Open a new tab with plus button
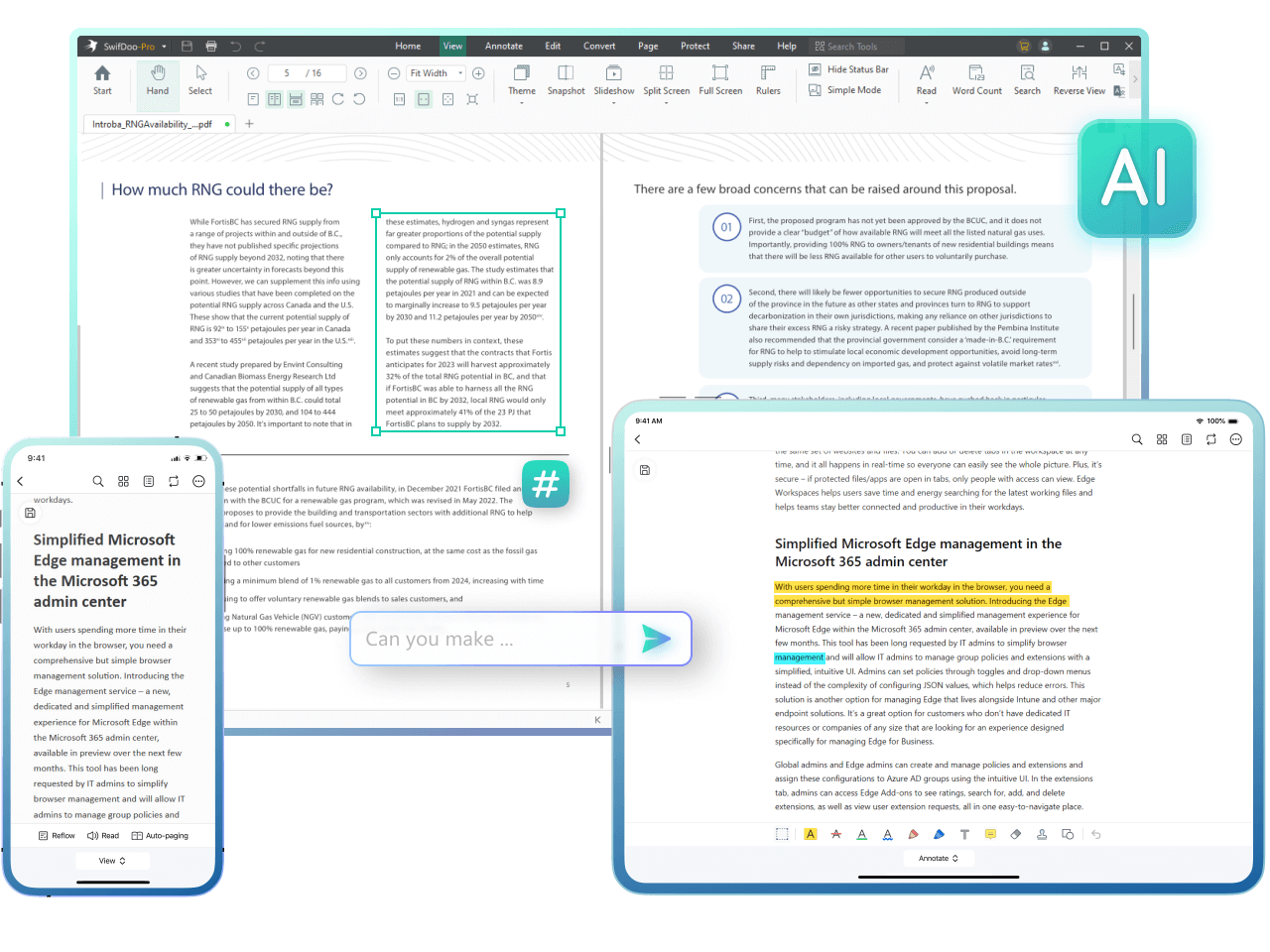Screen dimensions: 1270x952 point(249,124)
